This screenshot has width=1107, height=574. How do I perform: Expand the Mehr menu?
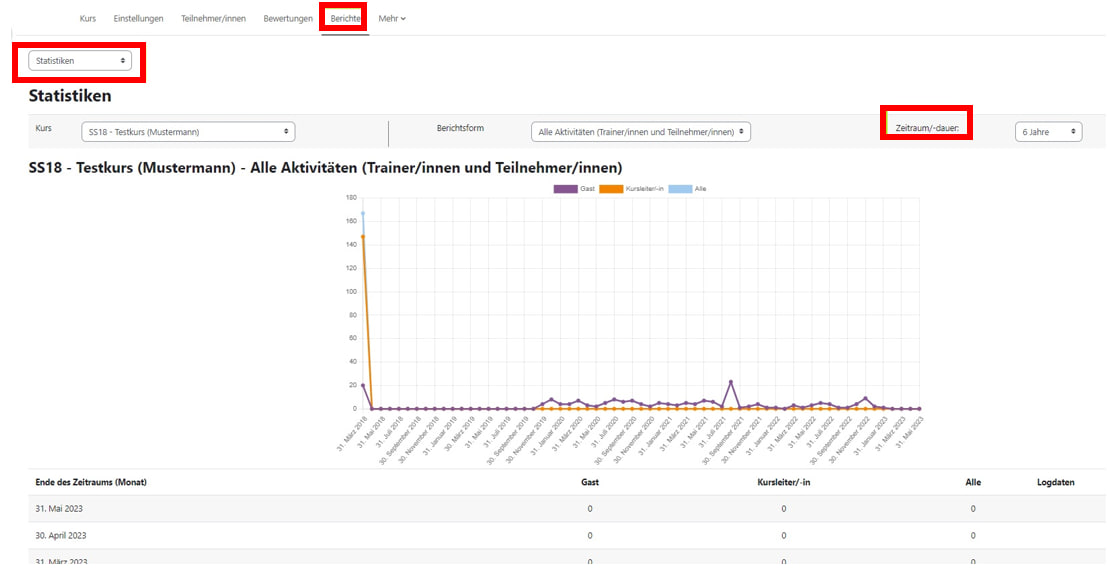392,18
